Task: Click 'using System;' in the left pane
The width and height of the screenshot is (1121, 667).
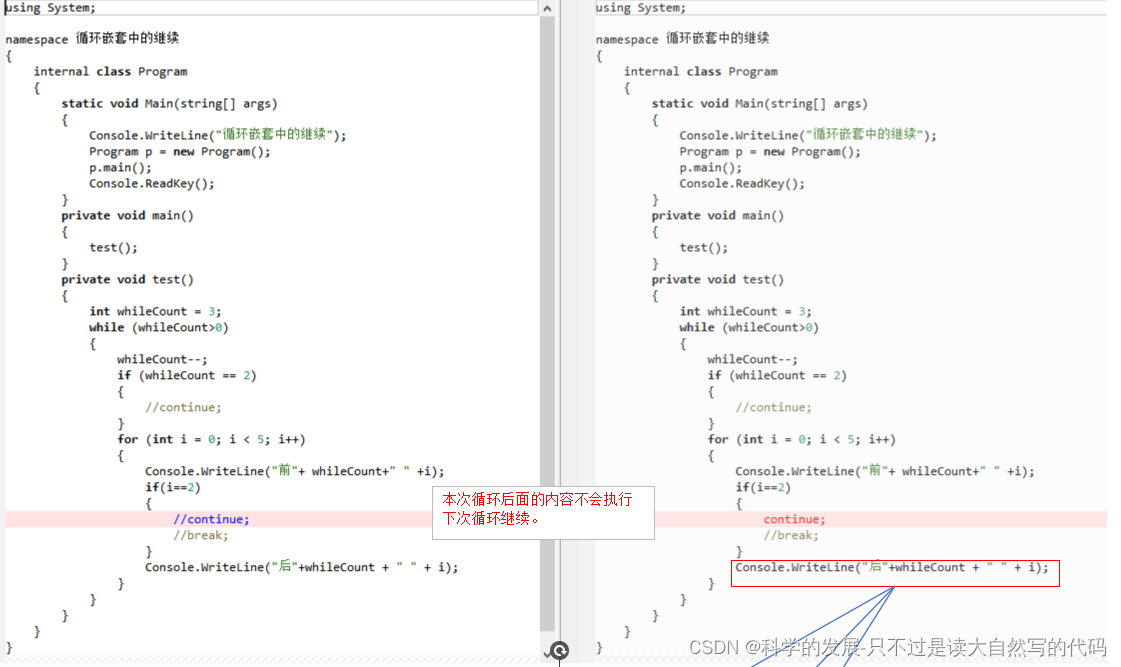Action: (x=50, y=8)
